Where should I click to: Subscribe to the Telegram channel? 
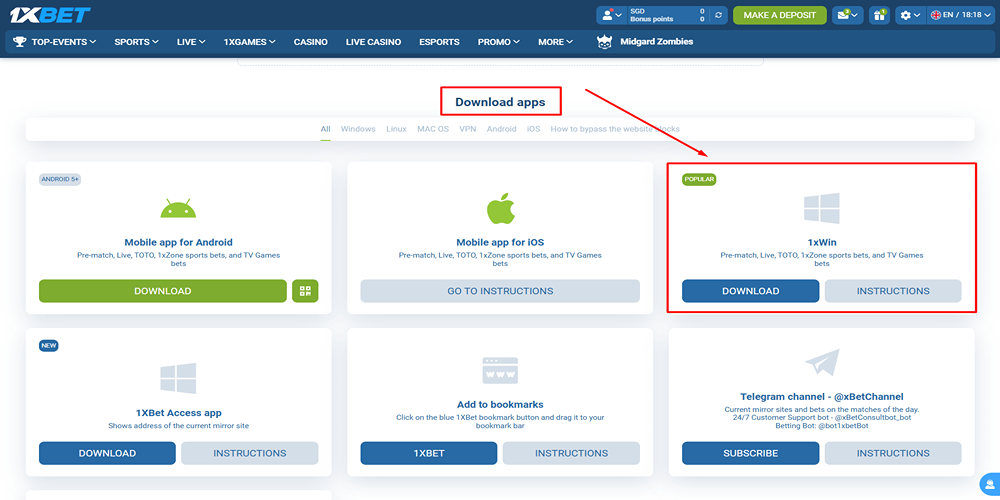coord(750,453)
